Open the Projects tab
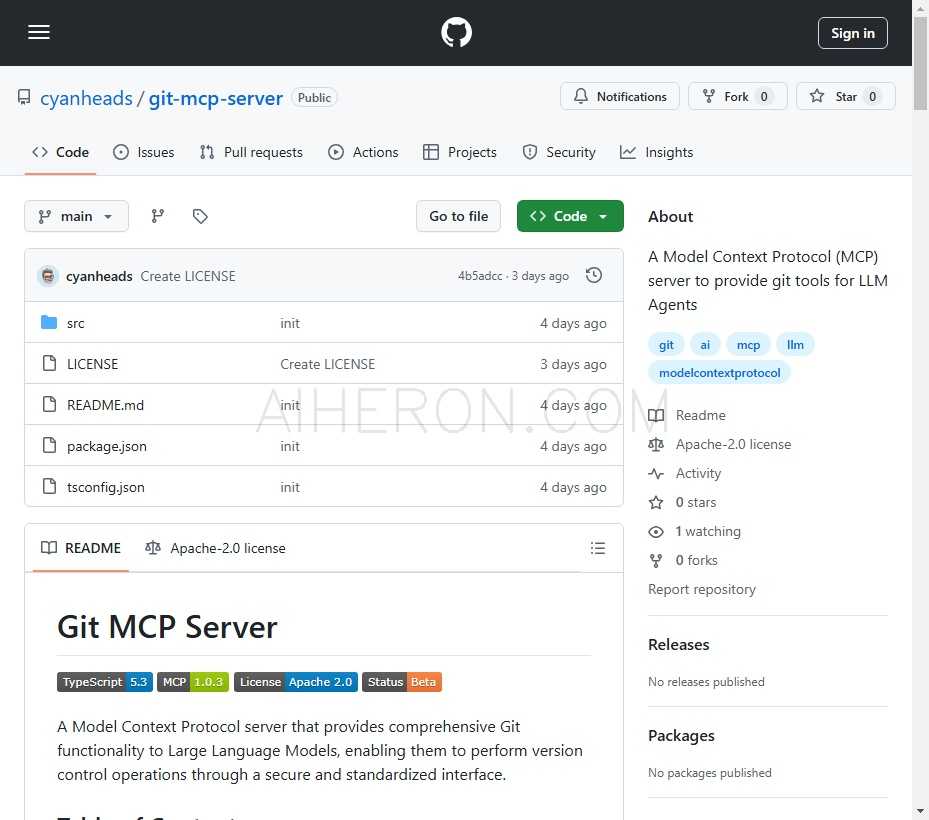 [x=460, y=152]
